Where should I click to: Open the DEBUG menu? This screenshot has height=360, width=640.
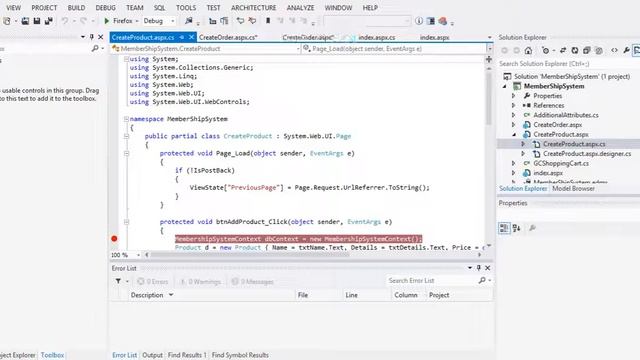[105, 8]
